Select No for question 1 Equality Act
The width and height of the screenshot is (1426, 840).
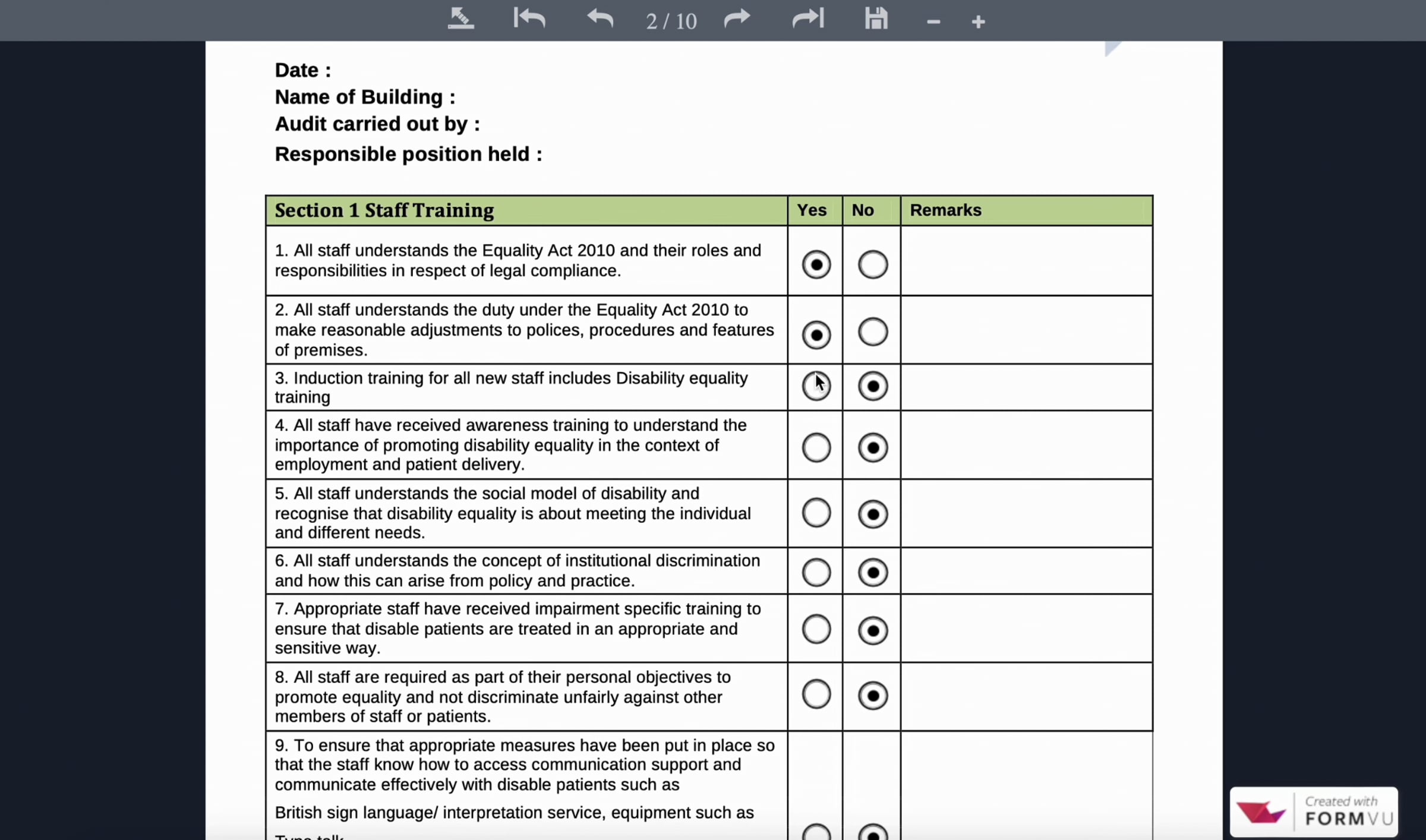(872, 264)
